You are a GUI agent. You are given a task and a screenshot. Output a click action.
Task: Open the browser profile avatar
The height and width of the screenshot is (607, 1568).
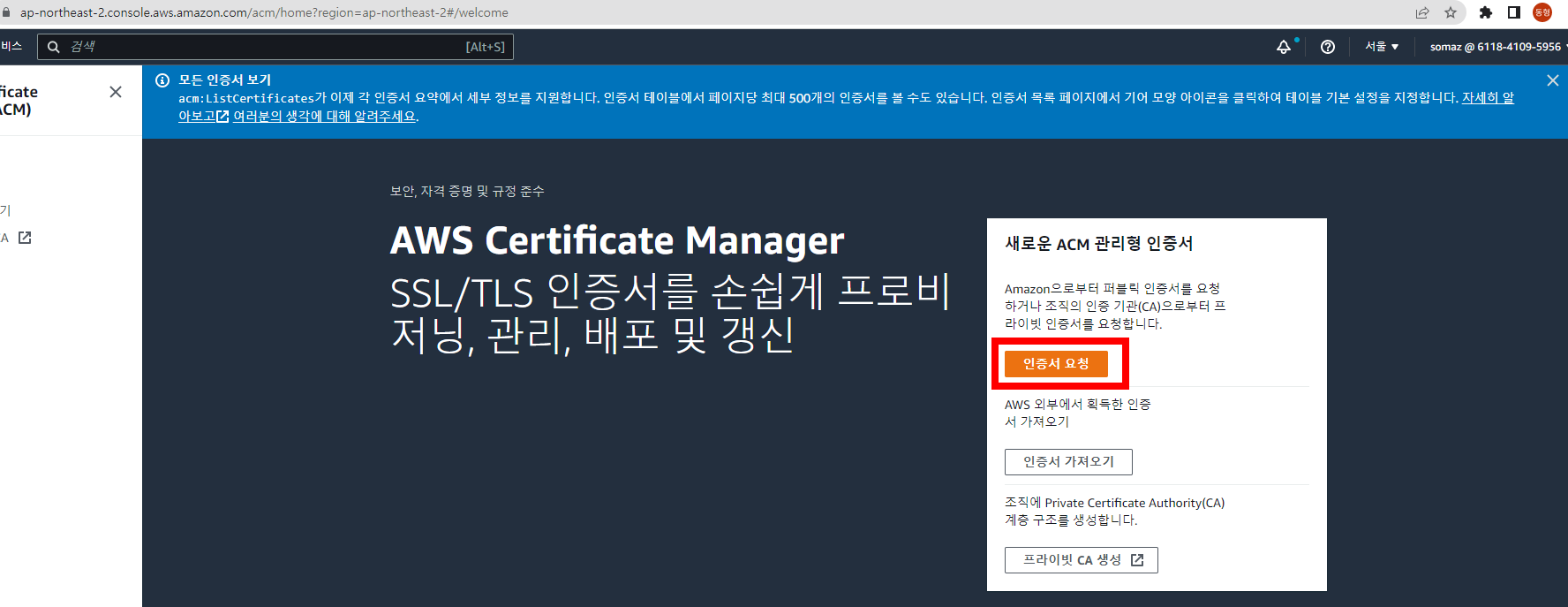[x=1542, y=12]
